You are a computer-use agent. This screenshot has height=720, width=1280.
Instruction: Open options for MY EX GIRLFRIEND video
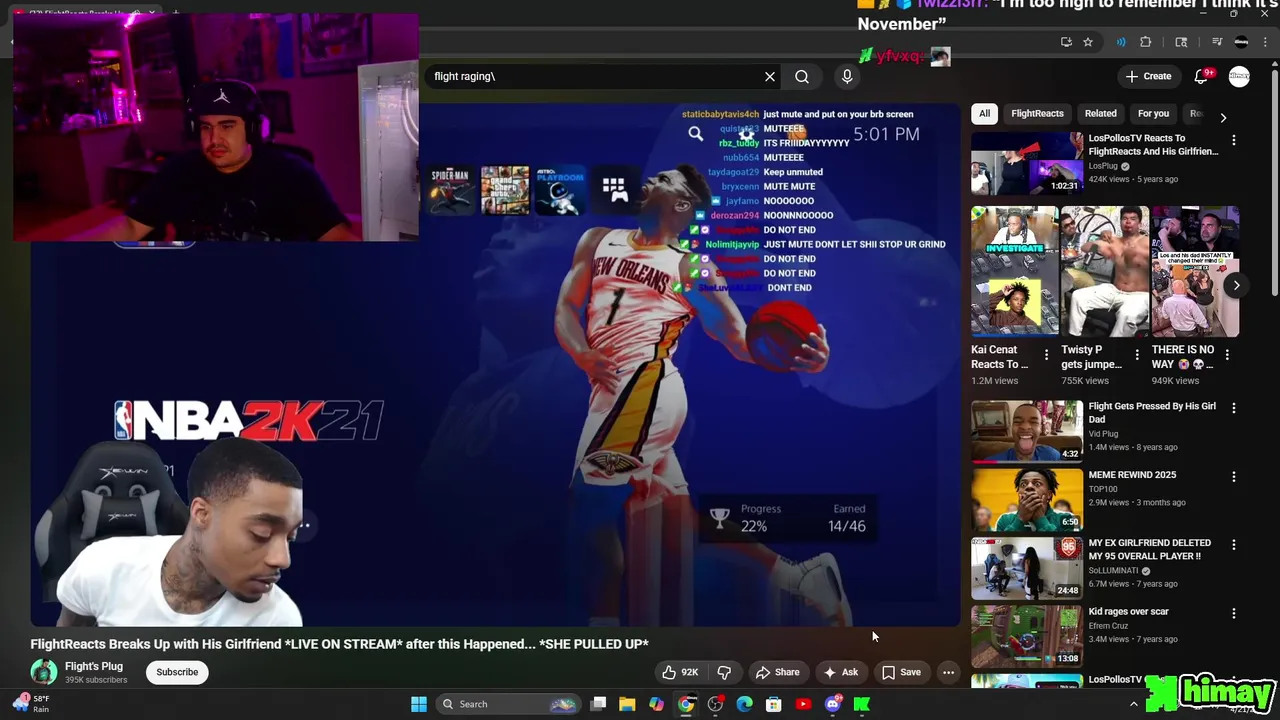click(1233, 545)
